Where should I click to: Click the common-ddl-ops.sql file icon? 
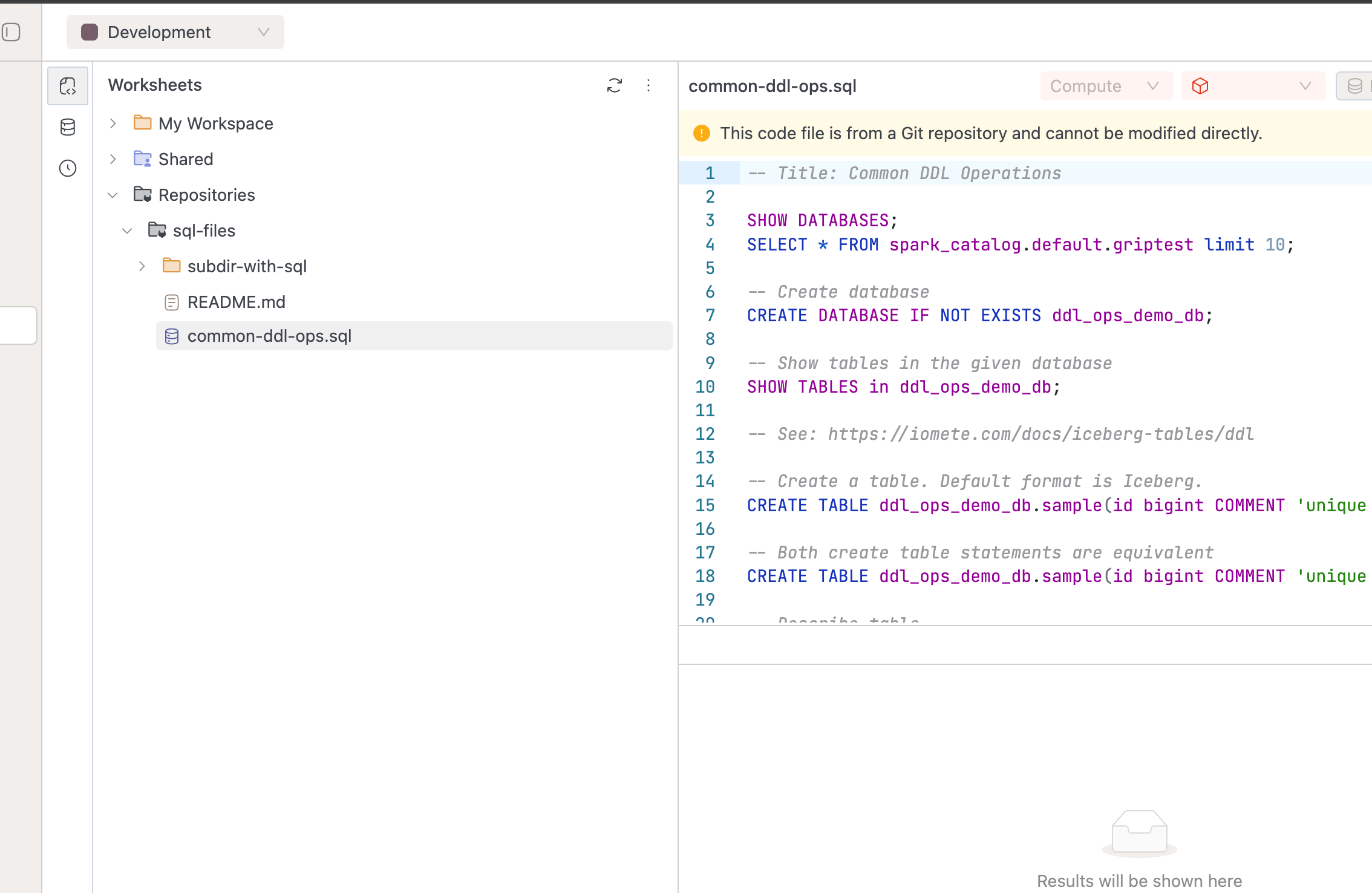(x=172, y=336)
